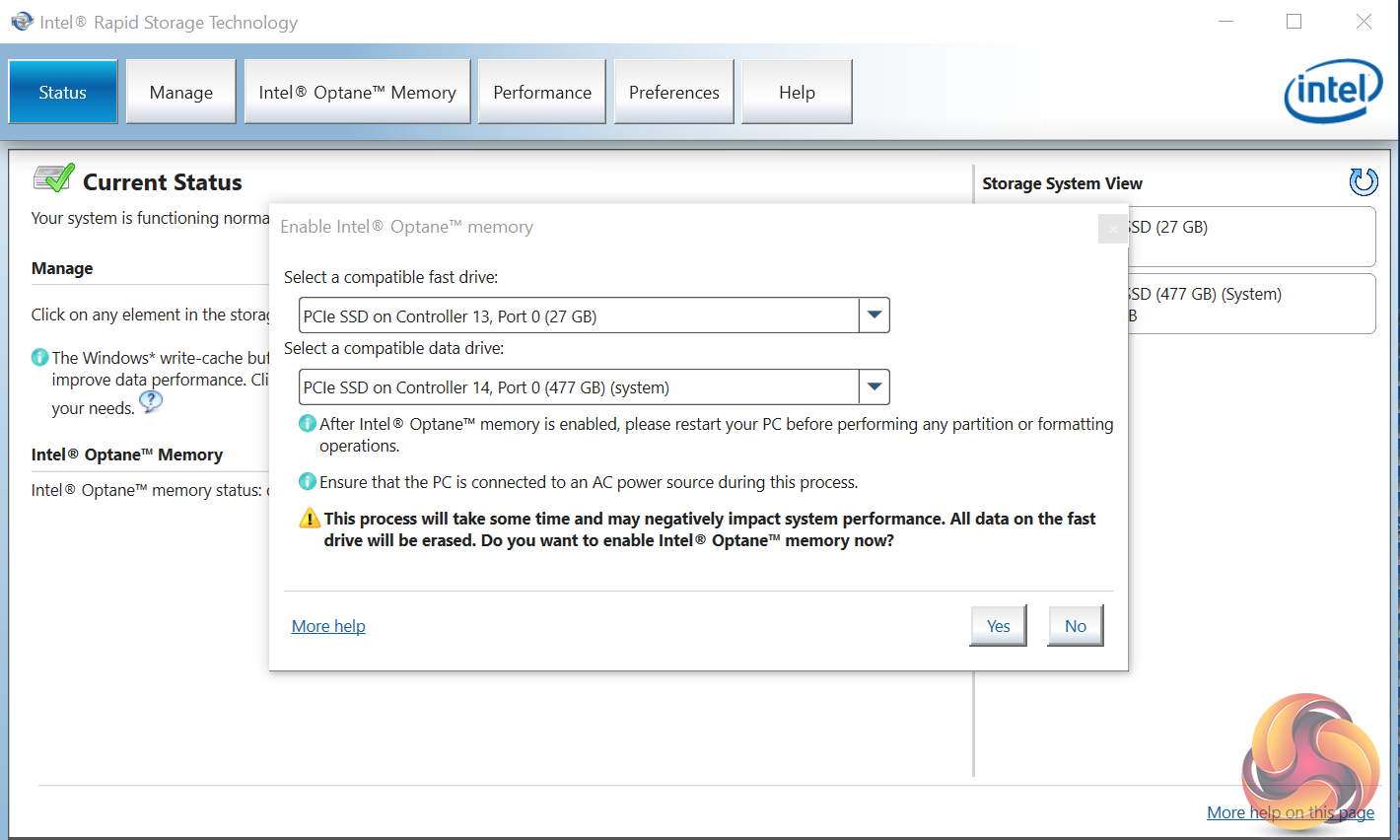The height and width of the screenshot is (840, 1400).
Task: Select the 27 GB SSD in Storage System View
Action: pyautogui.click(x=1252, y=237)
